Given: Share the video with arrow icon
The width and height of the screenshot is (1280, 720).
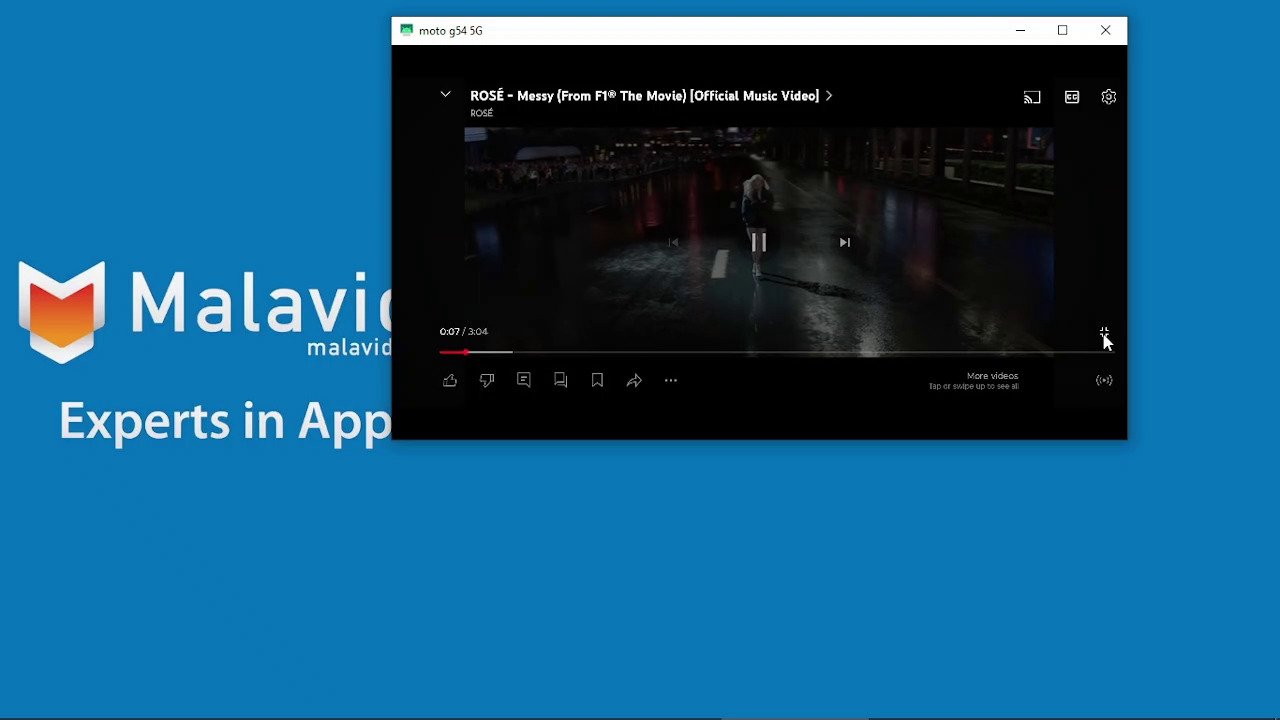Looking at the screenshot, I should (634, 380).
